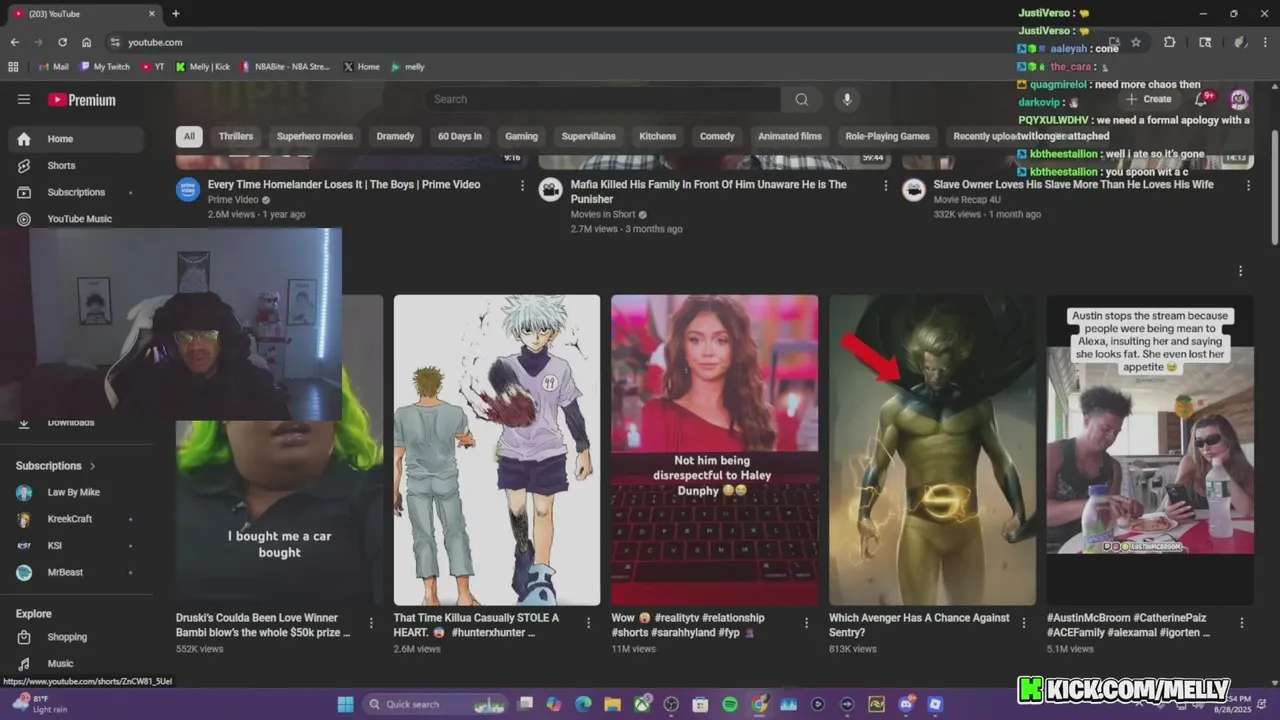Open Melly | Kick bookmark
Viewport: 1280px width, 720px height.
[202, 67]
